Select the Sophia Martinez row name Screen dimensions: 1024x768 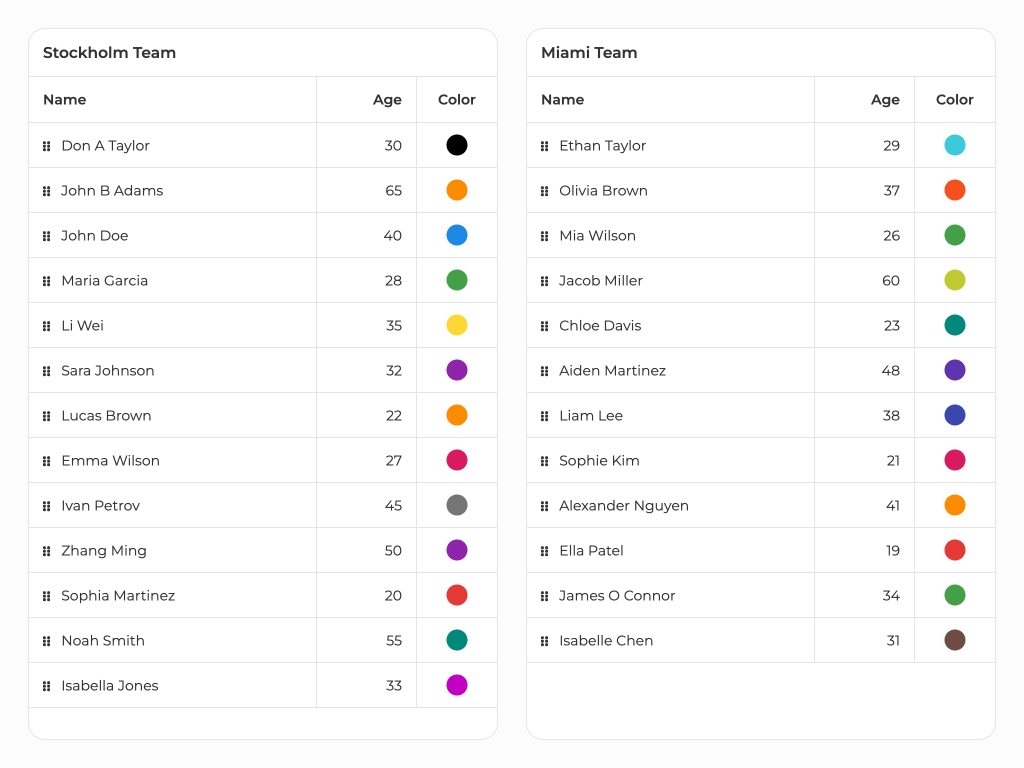(118, 596)
